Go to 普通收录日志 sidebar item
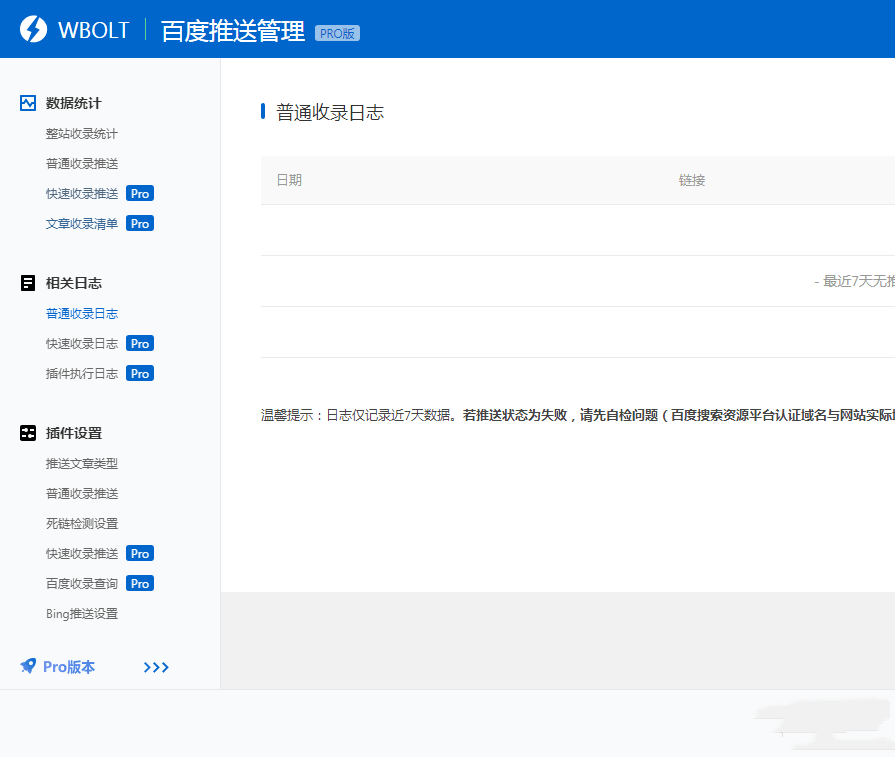Image resolution: width=895 pixels, height=757 pixels. [82, 314]
